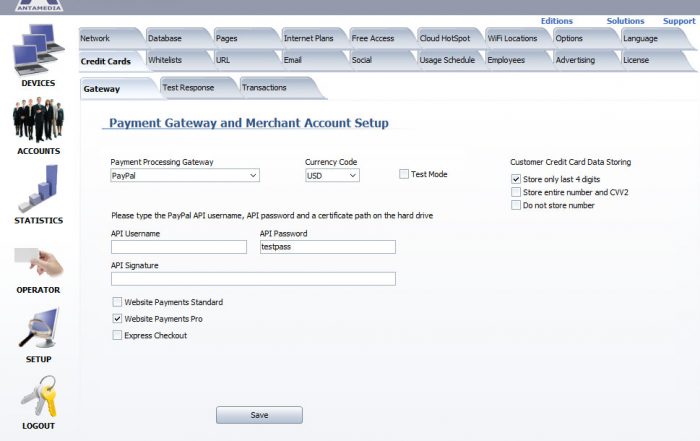Open the Support link
Image resolution: width=700 pixels, height=441 pixels.
(x=679, y=21)
